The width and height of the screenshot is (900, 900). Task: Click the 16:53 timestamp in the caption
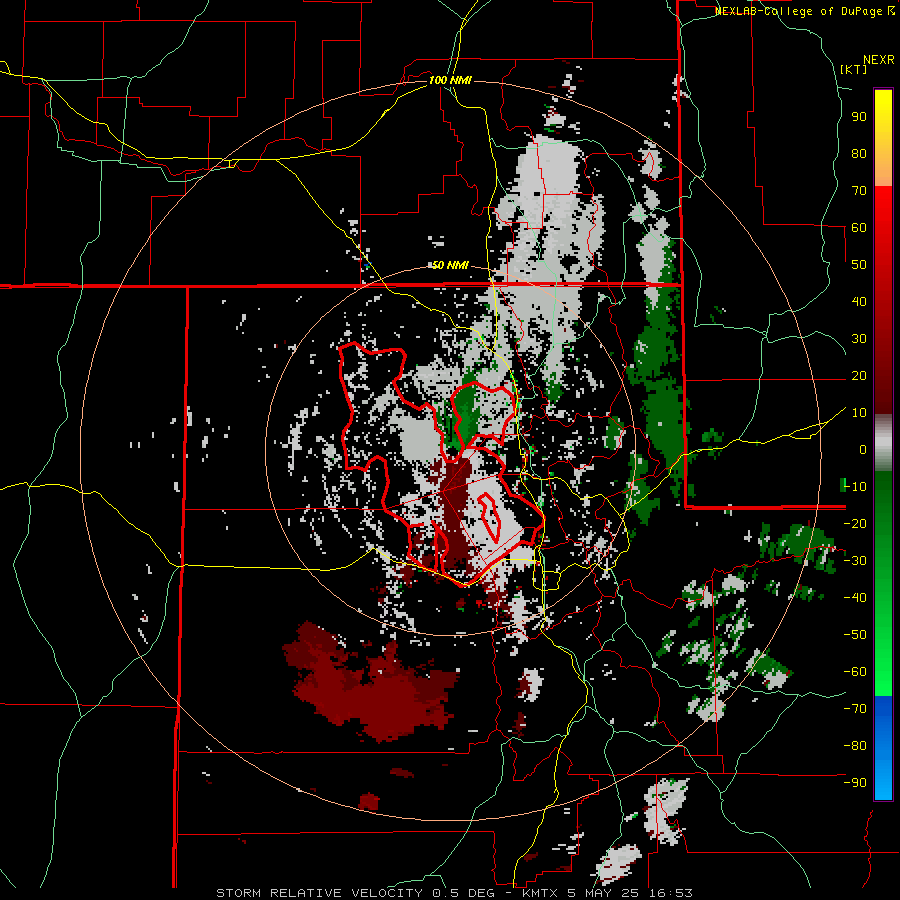click(670, 893)
